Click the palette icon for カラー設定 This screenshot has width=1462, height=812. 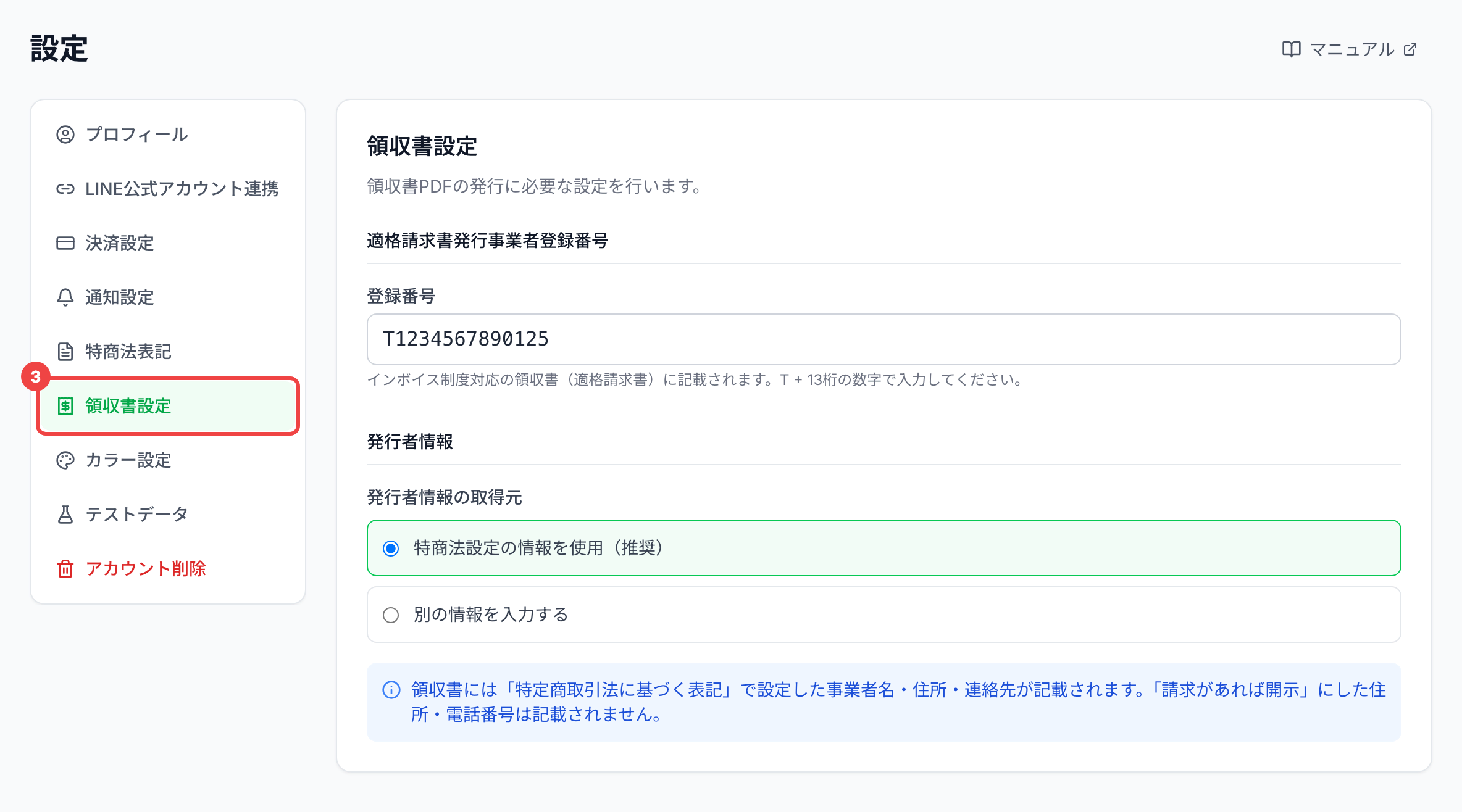tap(65, 460)
